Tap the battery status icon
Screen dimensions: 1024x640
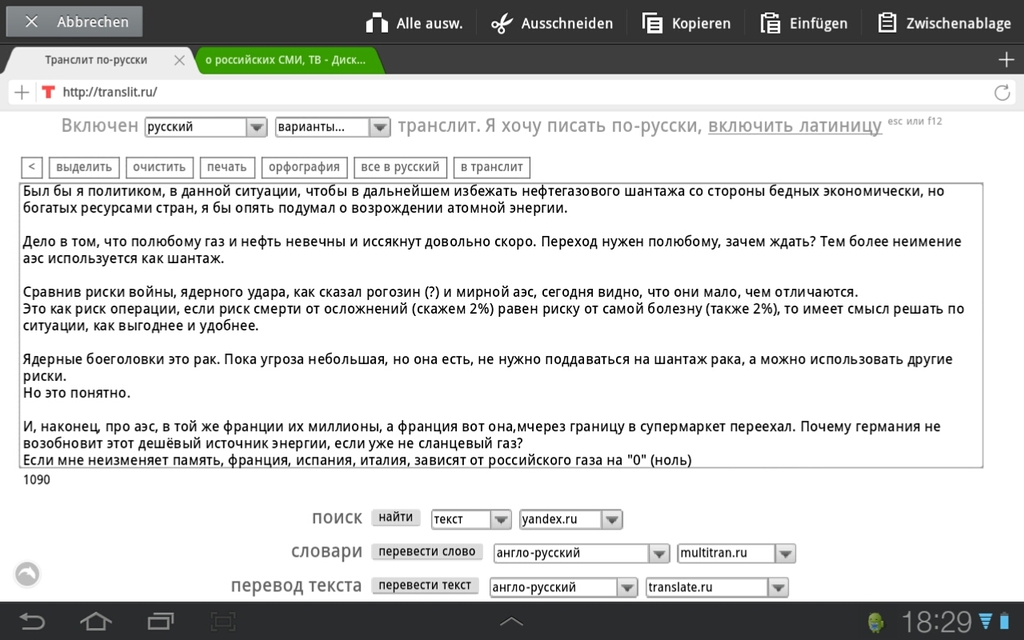[x=1004, y=621]
